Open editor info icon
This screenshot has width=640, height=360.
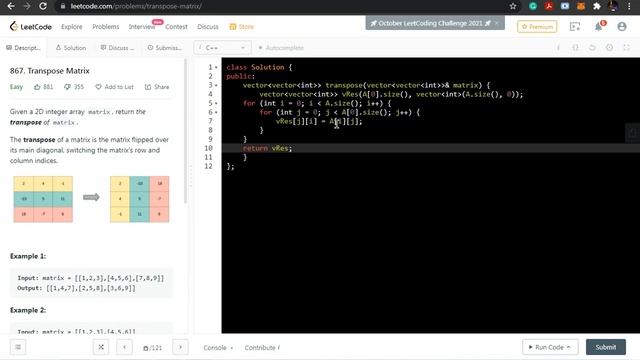tap(558, 48)
